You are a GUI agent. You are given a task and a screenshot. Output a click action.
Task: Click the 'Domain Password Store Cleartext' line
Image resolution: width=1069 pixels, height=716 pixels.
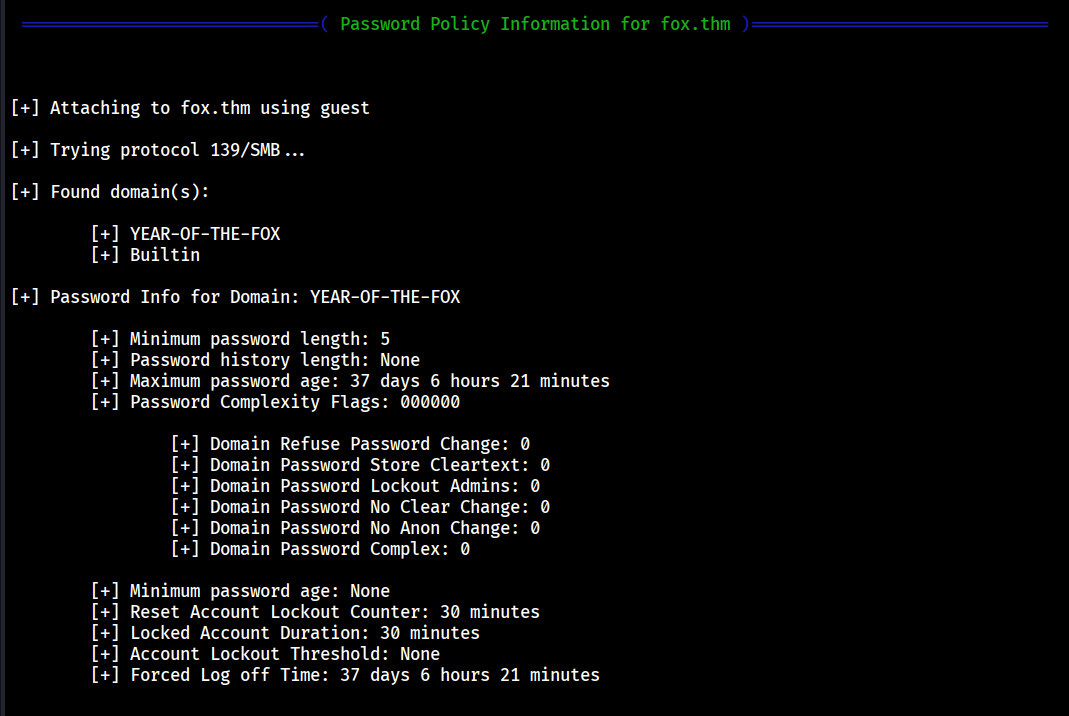coord(360,465)
